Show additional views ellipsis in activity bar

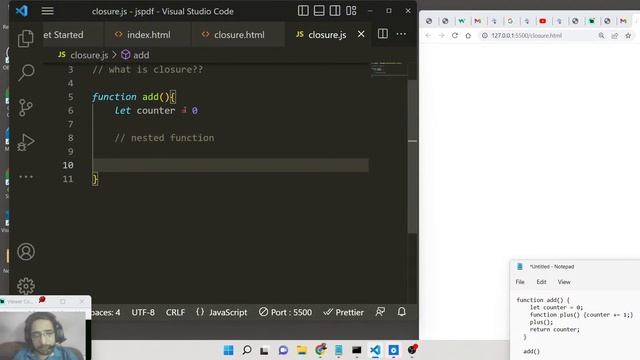(x=26, y=177)
